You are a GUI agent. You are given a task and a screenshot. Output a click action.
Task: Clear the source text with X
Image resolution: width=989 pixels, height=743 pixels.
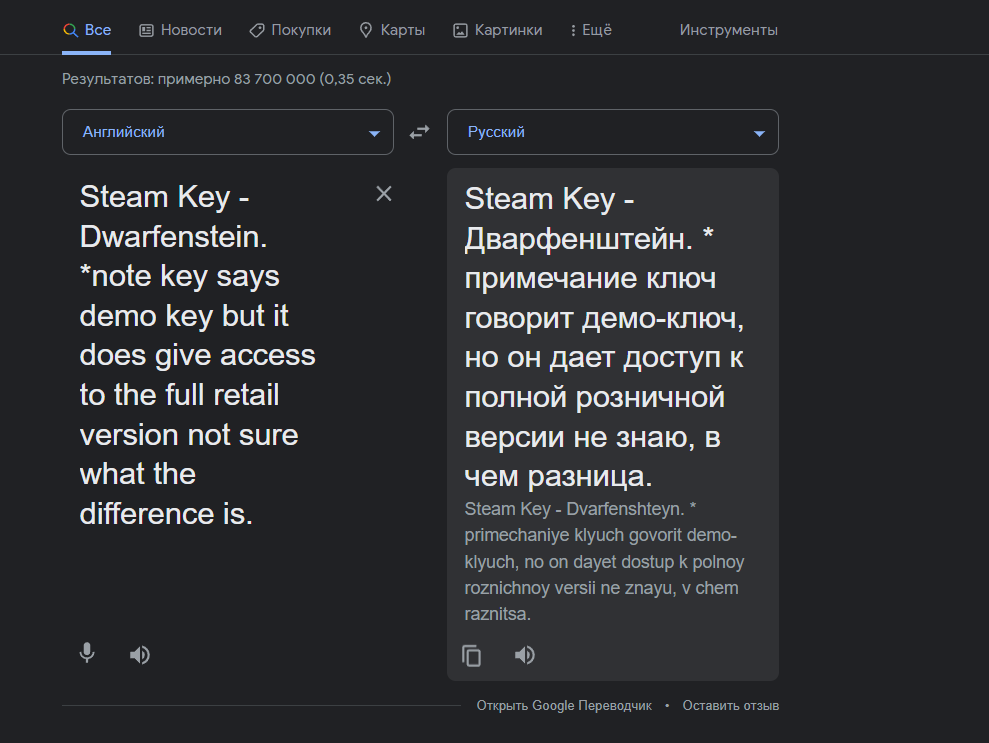click(x=383, y=194)
